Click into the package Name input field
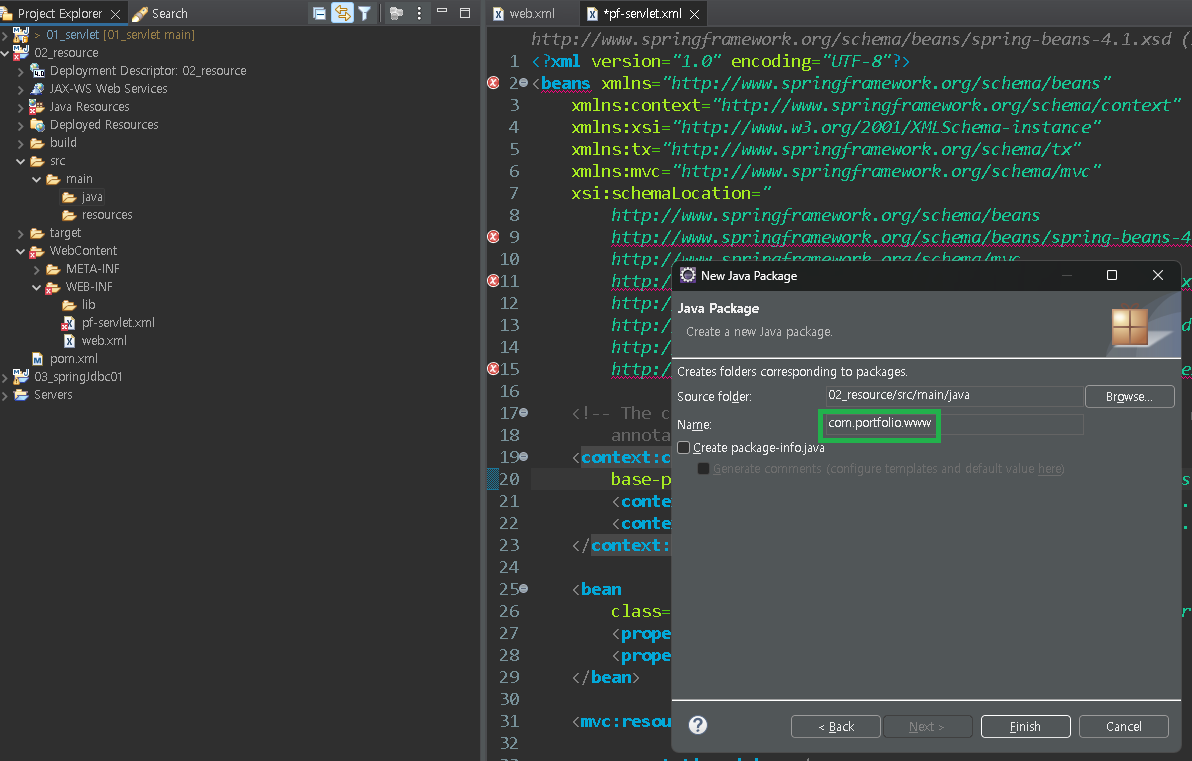1192x761 pixels. [953, 424]
